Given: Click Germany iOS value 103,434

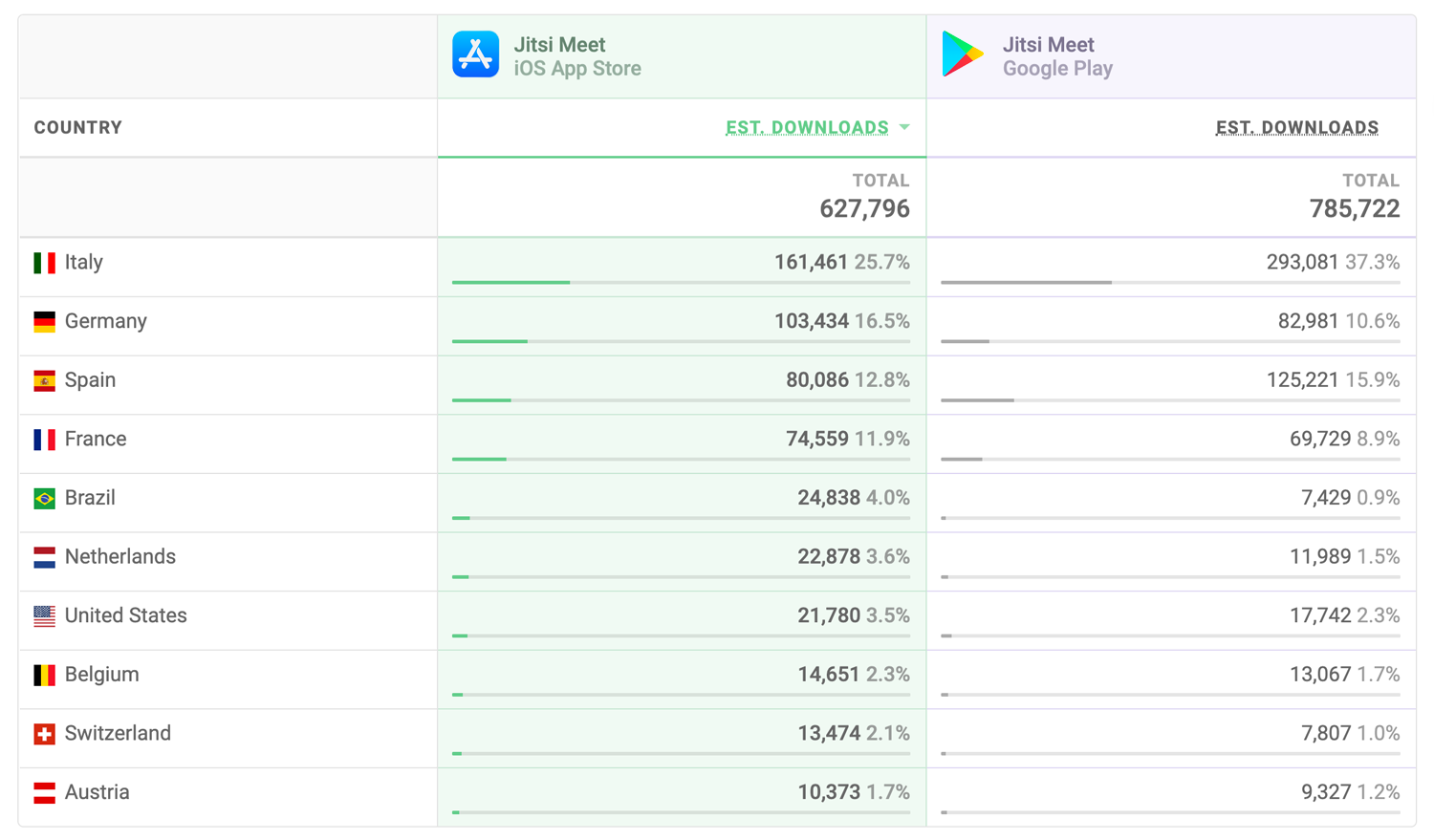Looking at the screenshot, I should tap(812, 321).
